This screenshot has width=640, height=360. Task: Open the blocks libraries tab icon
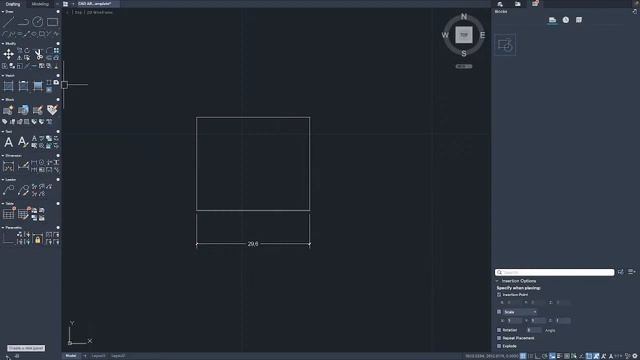click(x=579, y=20)
